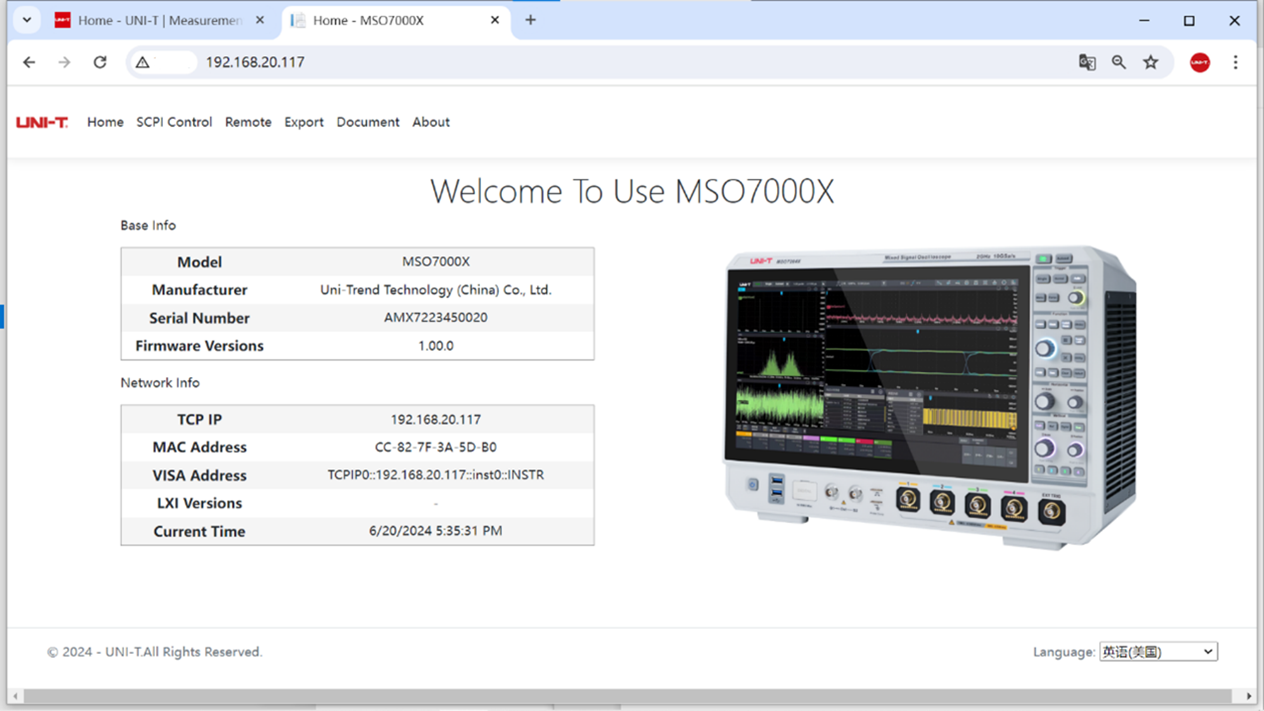1264x711 pixels.
Task: Click the Welcome To Use MSO7000X heading
Action: click(632, 191)
